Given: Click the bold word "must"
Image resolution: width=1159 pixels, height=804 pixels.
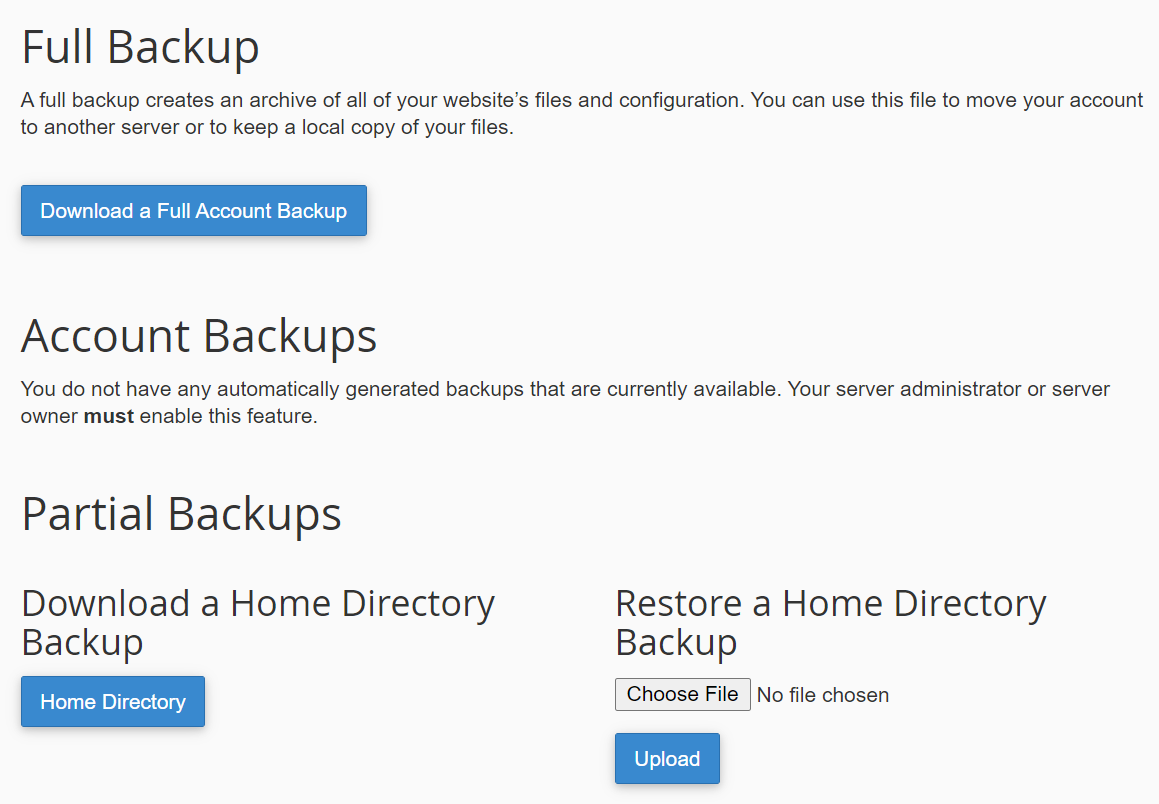Looking at the screenshot, I should pos(109,416).
